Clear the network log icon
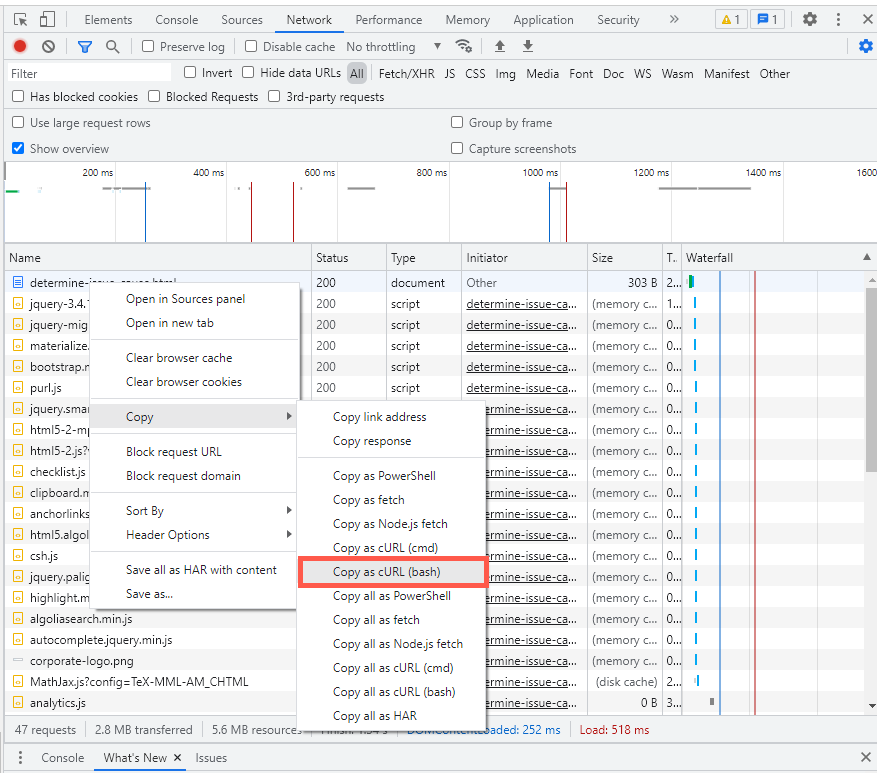This screenshot has height=773, width=877. [49, 46]
